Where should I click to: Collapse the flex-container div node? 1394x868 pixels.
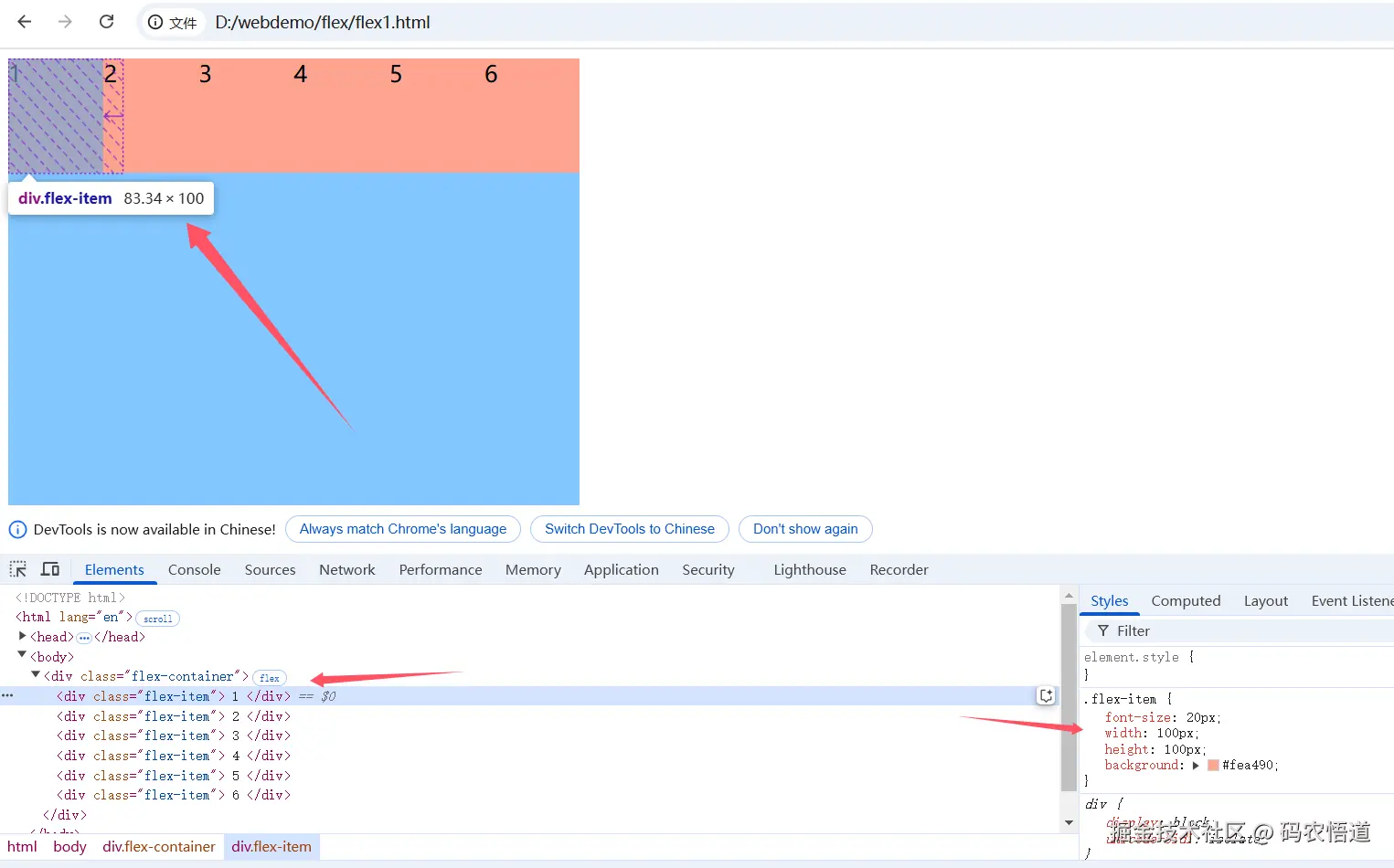tap(36, 675)
